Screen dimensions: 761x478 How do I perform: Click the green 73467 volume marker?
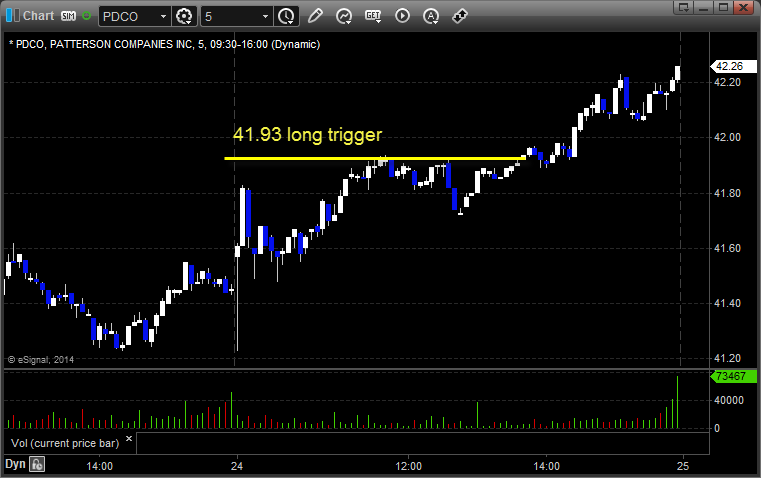point(733,376)
